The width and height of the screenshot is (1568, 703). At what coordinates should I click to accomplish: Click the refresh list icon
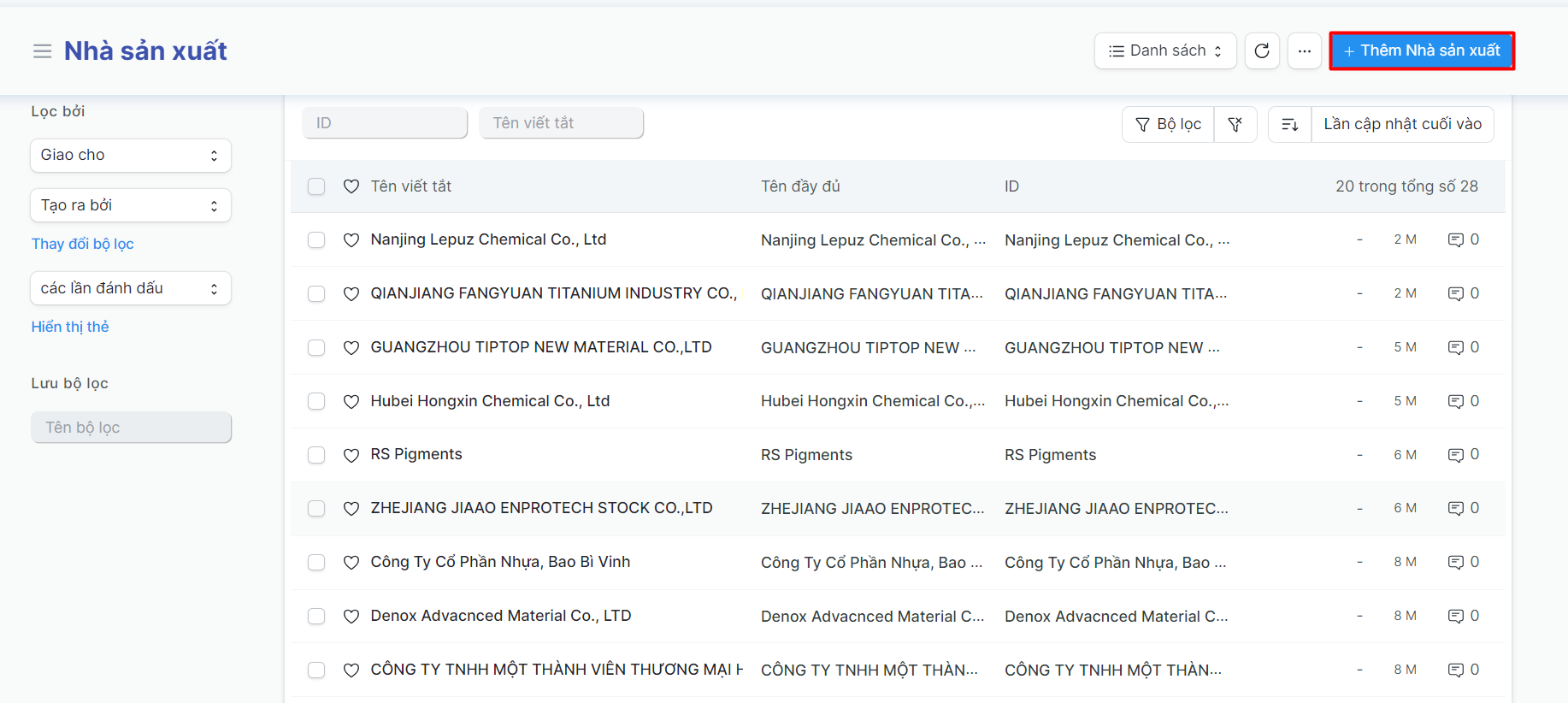[1261, 51]
